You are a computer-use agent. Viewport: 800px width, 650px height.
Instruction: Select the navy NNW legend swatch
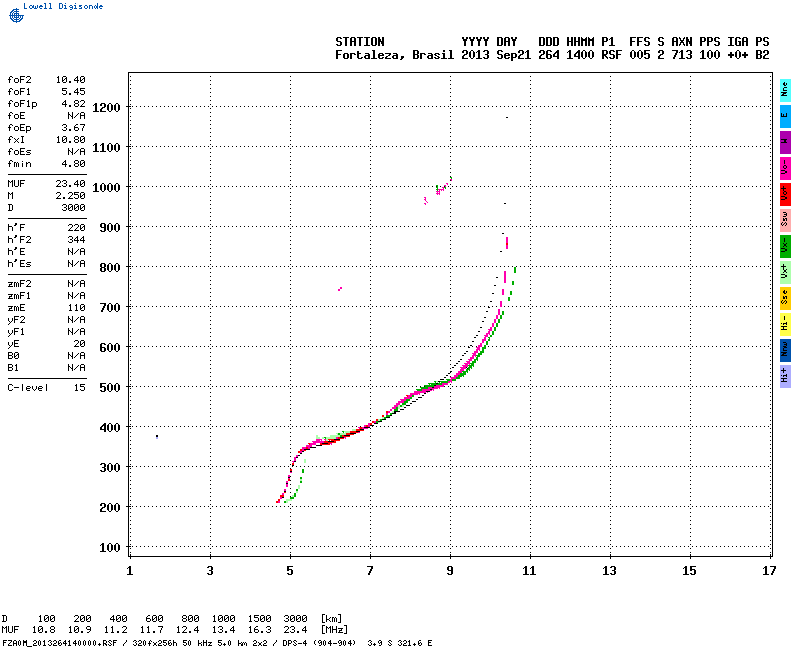tap(785, 350)
